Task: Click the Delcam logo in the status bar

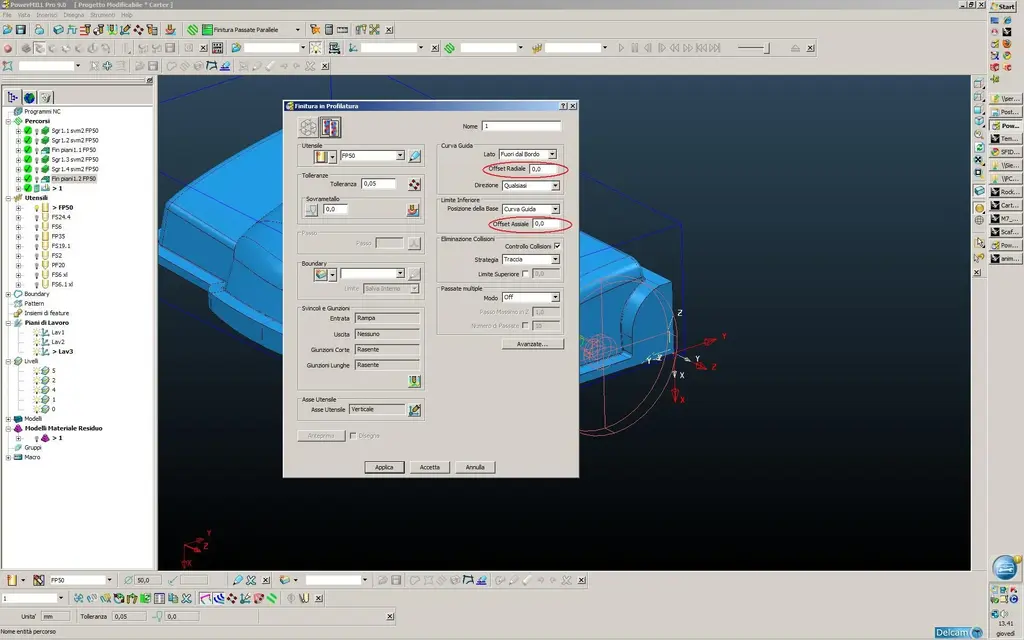Action: pos(958,632)
